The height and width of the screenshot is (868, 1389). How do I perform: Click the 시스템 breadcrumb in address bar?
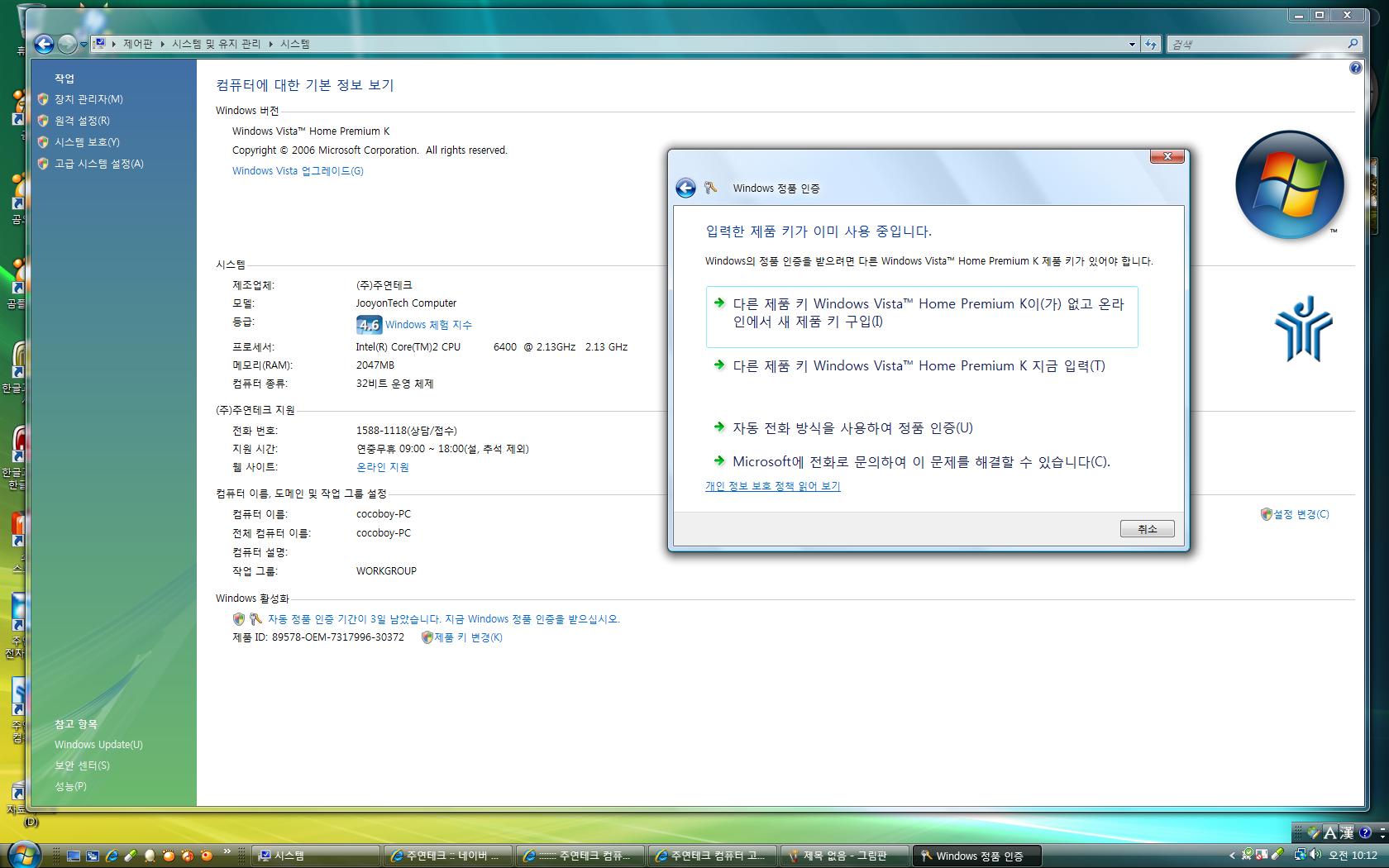click(x=295, y=44)
